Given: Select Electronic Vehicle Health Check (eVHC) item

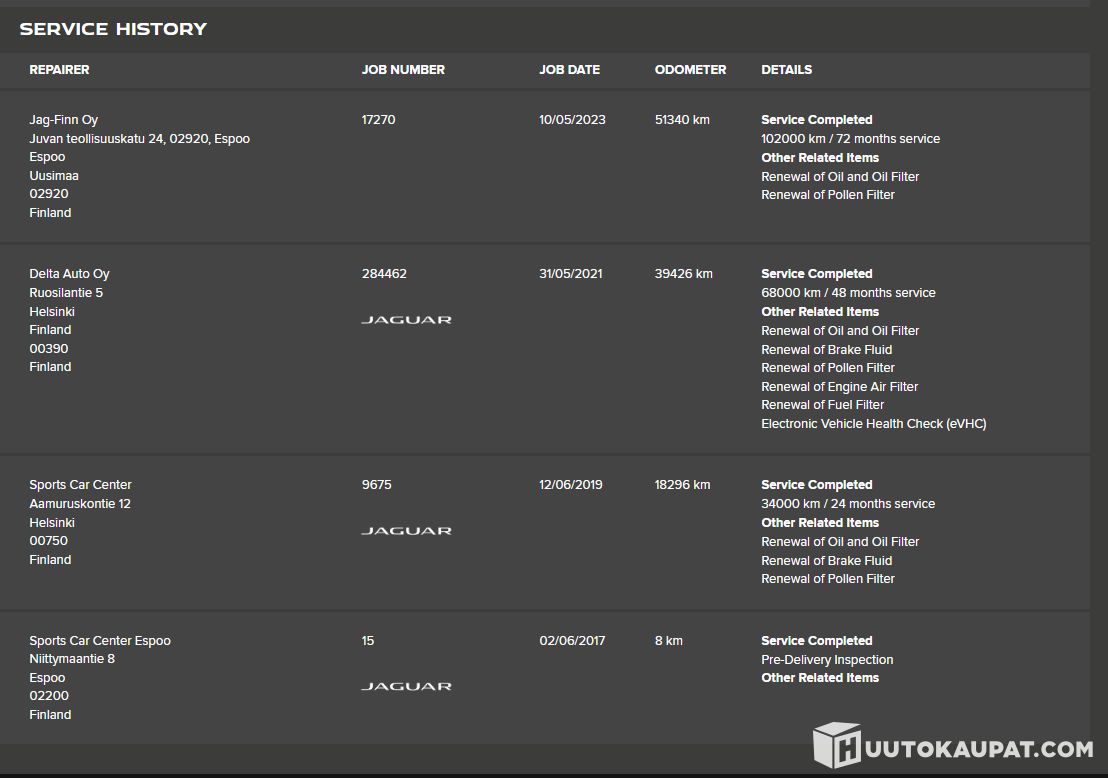Looking at the screenshot, I should tap(873, 424).
